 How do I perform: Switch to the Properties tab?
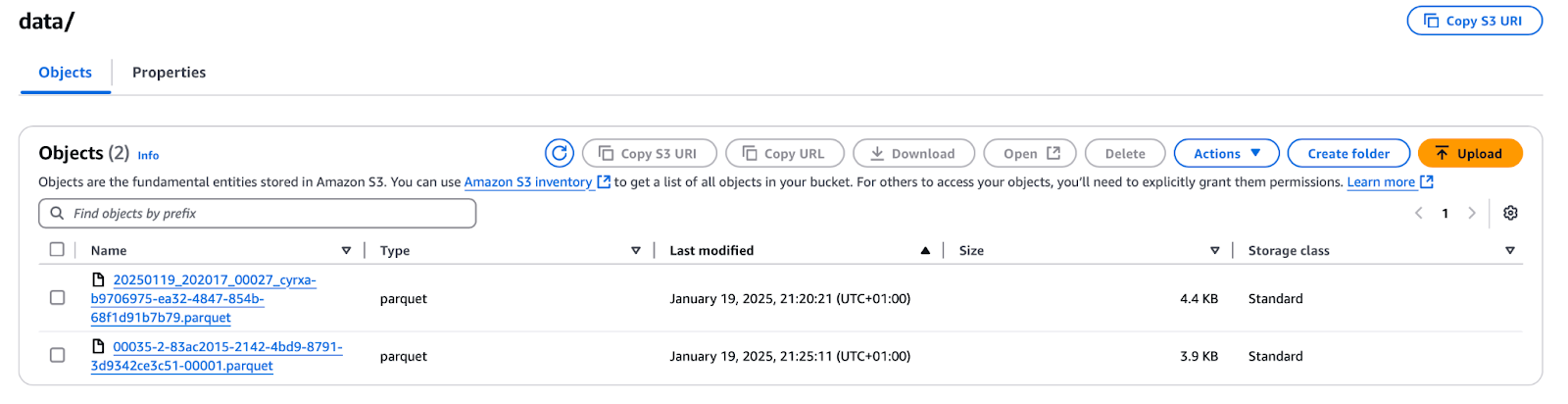[x=169, y=73]
